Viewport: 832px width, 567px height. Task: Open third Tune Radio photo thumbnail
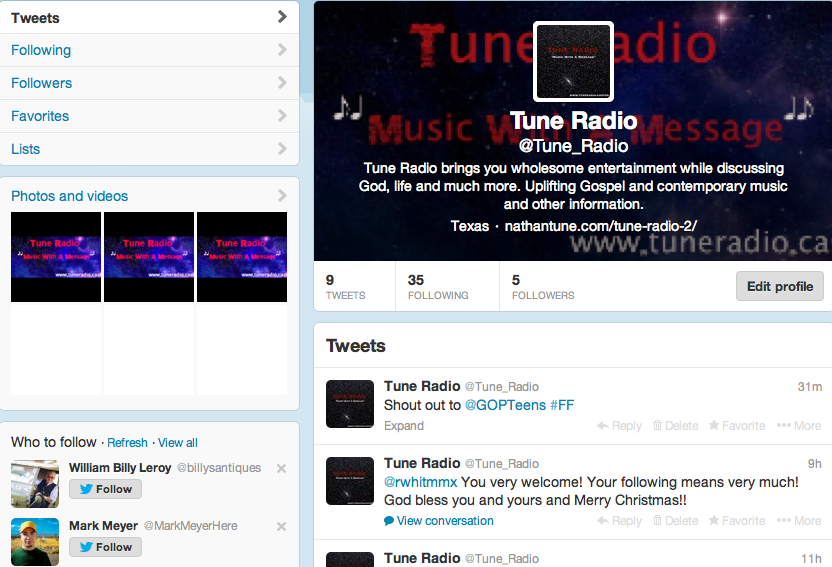point(242,257)
